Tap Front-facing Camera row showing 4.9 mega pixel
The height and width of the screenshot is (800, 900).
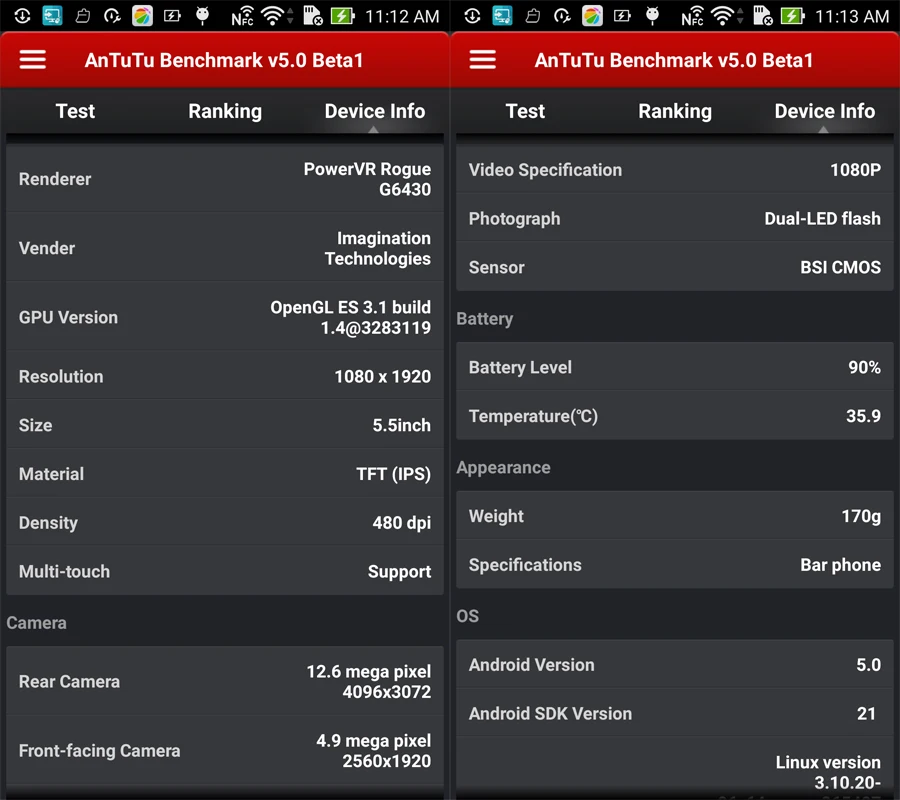point(225,750)
